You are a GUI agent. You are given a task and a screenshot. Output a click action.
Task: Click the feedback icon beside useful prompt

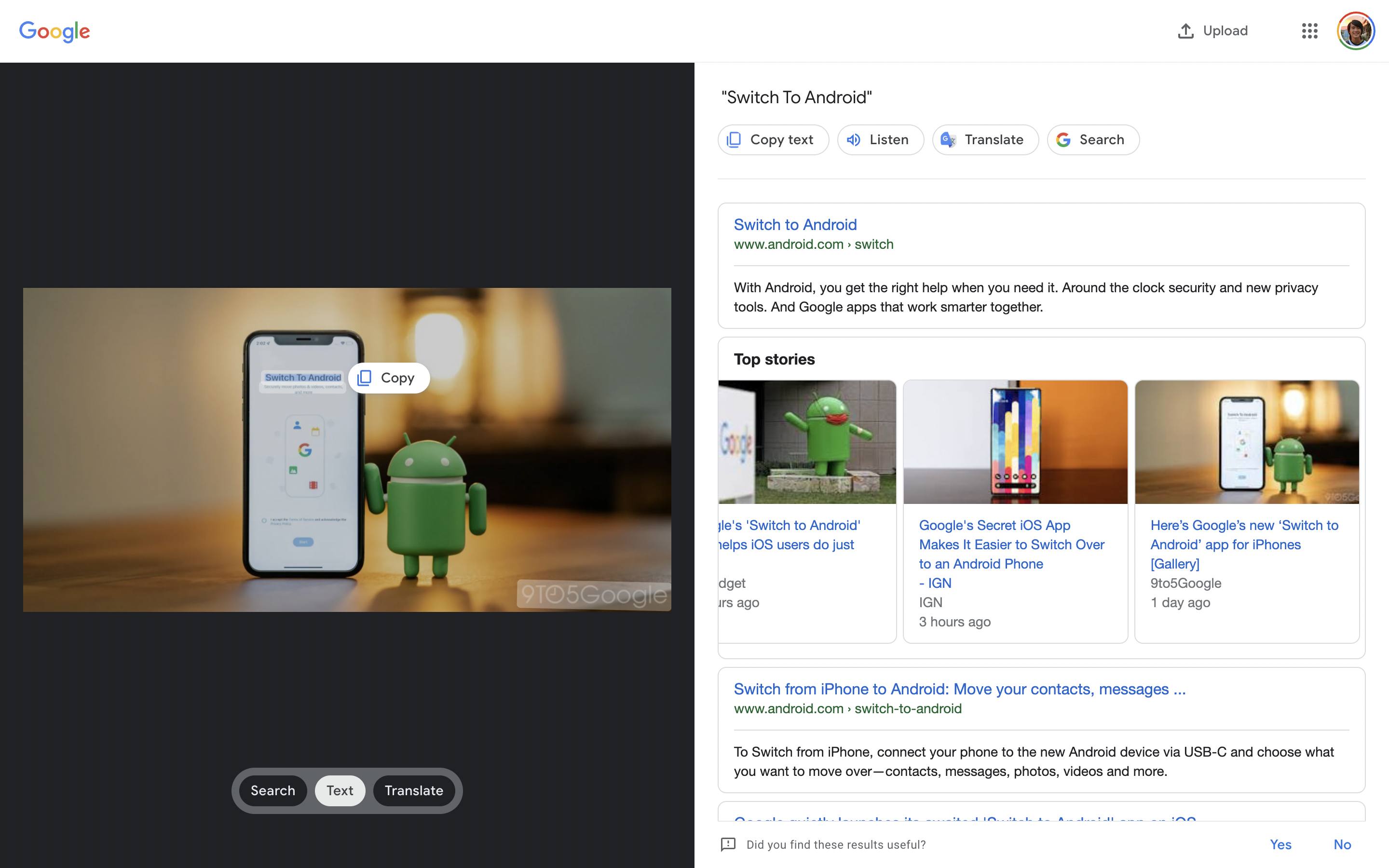point(728,844)
